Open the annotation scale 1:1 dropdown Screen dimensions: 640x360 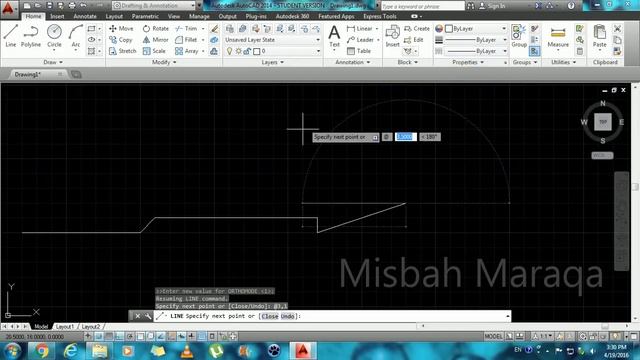pyautogui.click(x=542, y=336)
